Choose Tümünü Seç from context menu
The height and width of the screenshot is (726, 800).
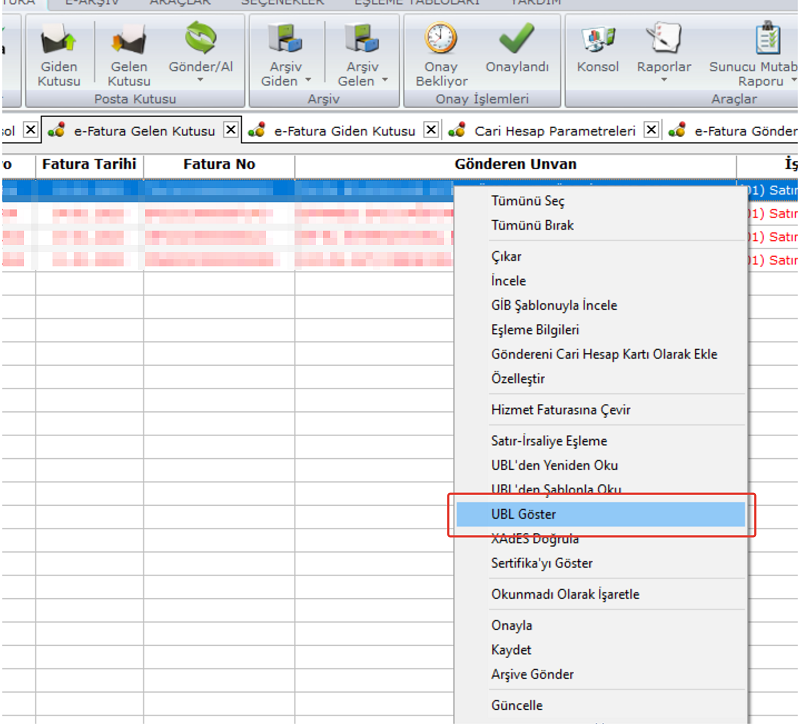601,201
